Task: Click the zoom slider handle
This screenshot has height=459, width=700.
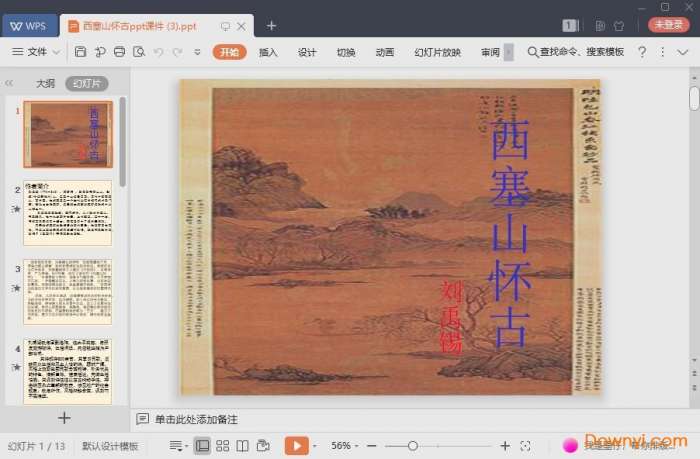Action: 413,446
